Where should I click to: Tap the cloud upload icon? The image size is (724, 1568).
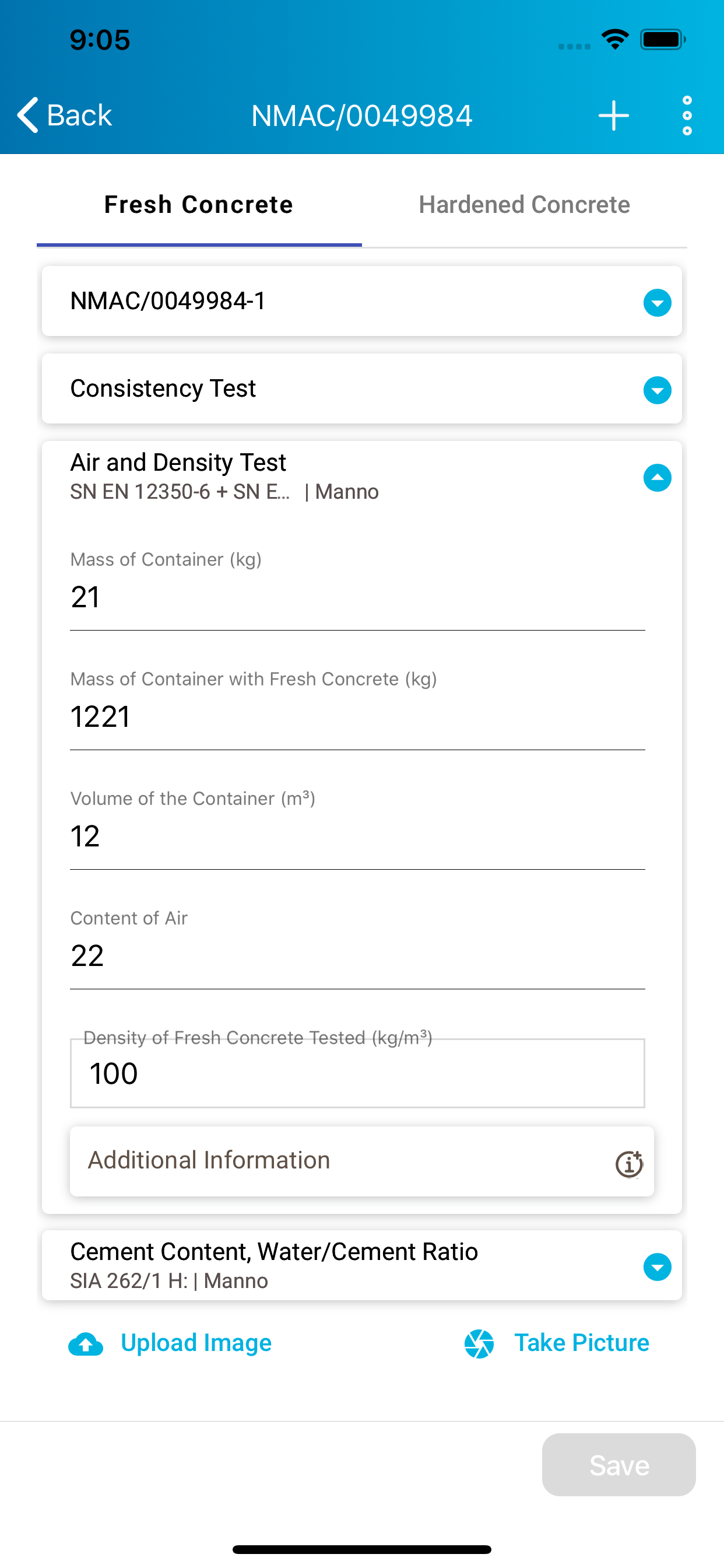click(86, 1344)
